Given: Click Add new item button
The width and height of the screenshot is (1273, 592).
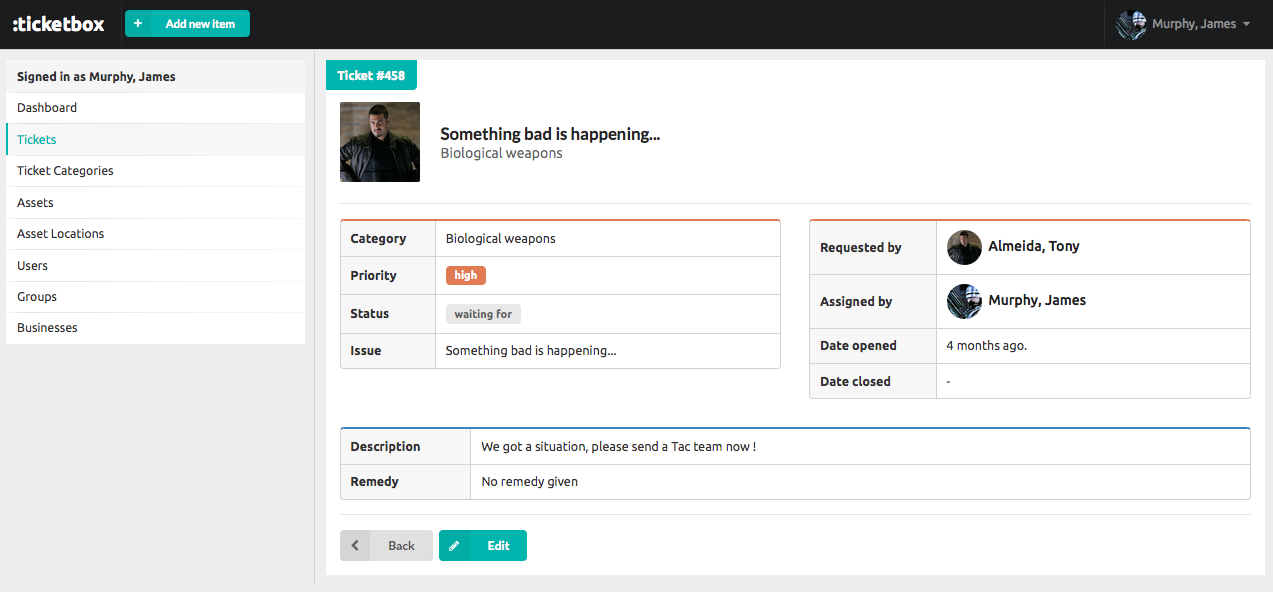Looking at the screenshot, I should (187, 24).
